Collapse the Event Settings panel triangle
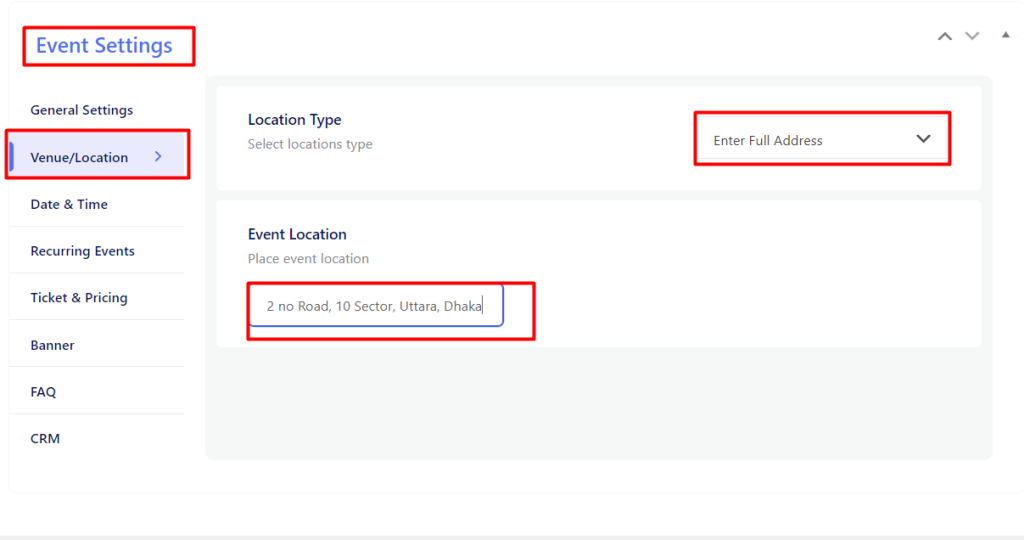Image resolution: width=1024 pixels, height=540 pixels. point(1006,35)
